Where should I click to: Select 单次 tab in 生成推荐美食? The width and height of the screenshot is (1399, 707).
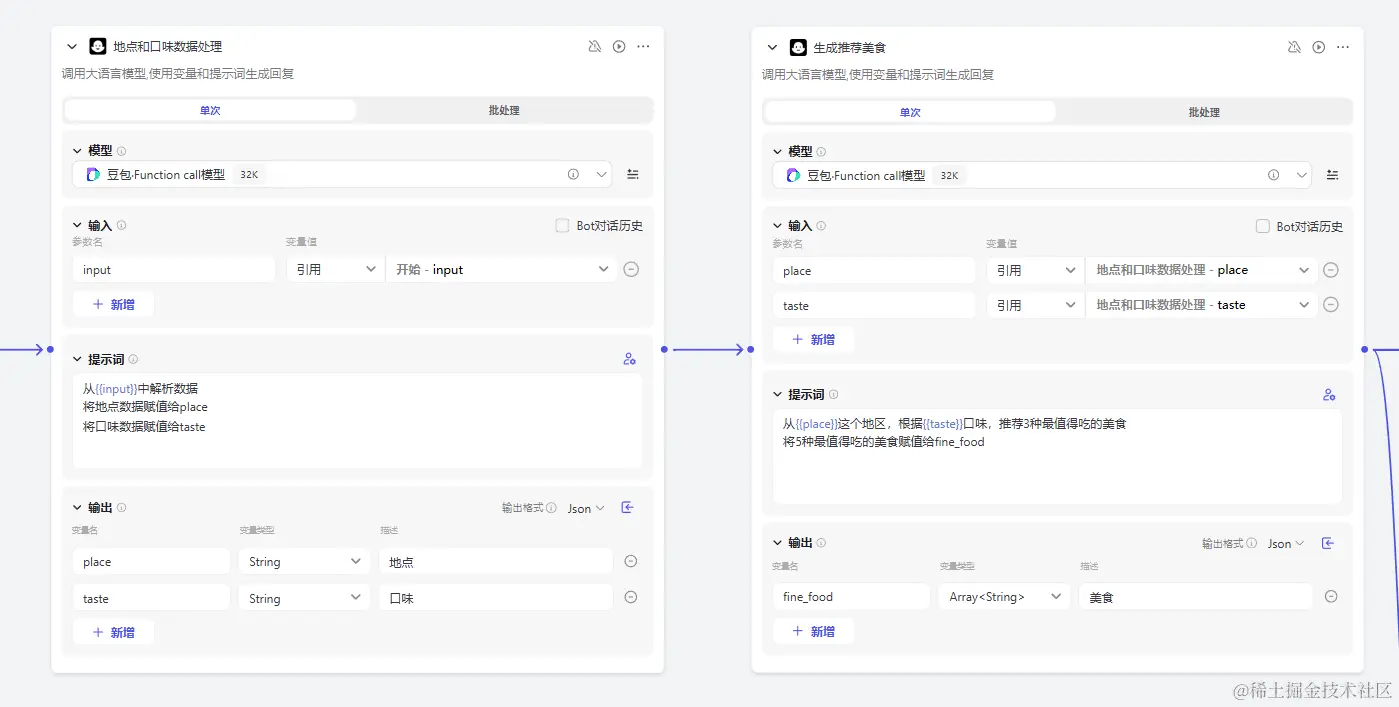pos(910,112)
